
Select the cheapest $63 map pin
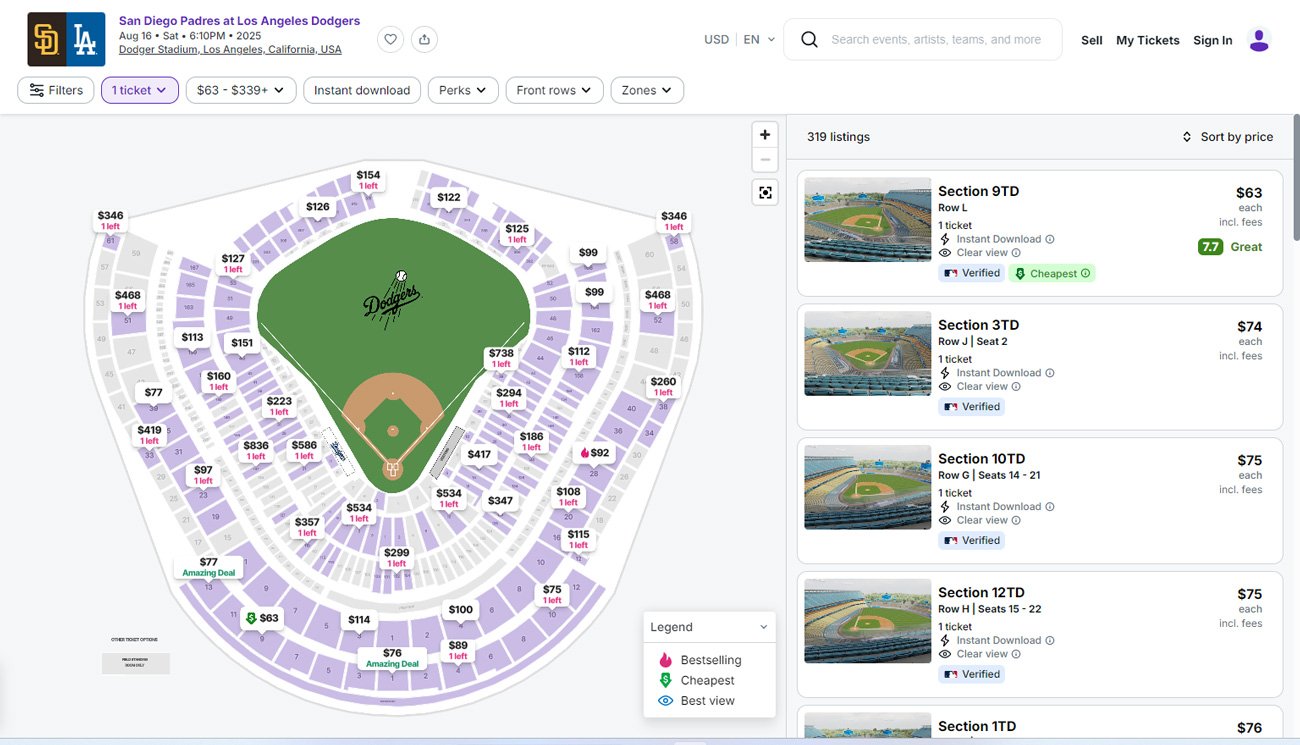[262, 618]
